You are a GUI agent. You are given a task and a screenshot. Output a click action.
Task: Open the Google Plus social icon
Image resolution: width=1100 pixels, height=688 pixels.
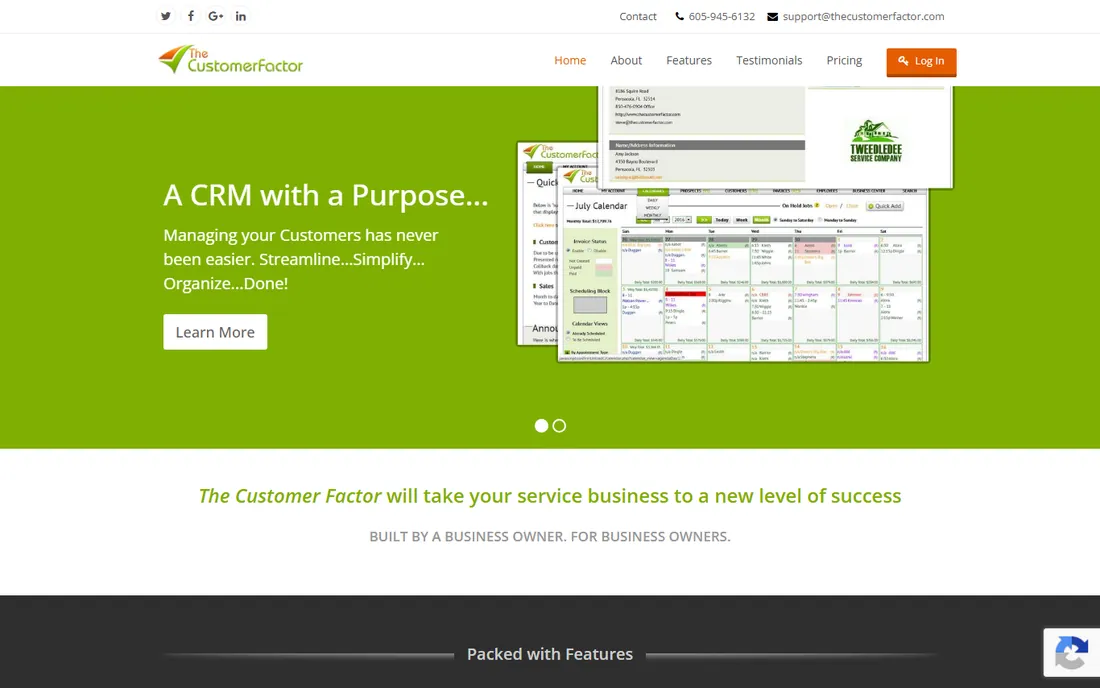[x=215, y=16]
